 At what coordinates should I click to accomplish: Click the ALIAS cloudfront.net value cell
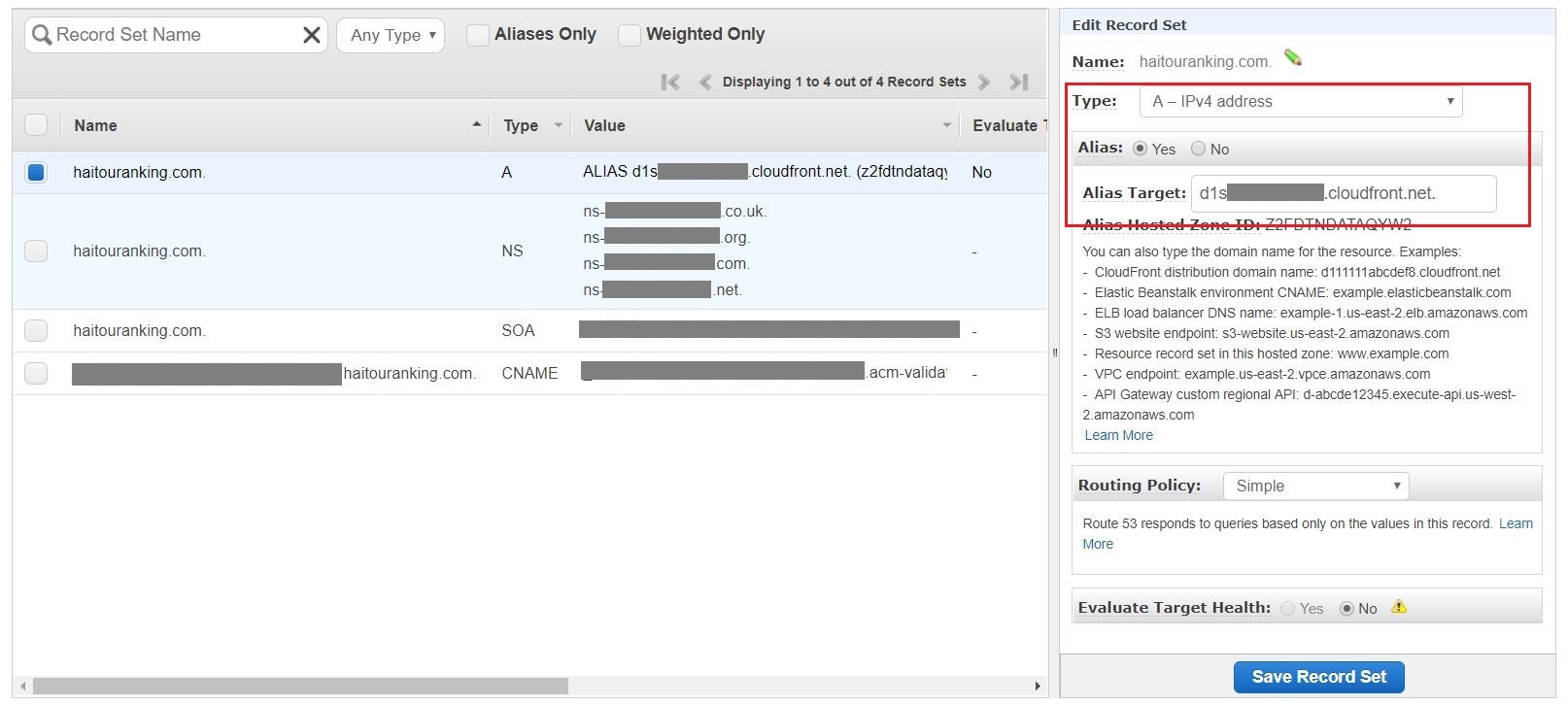pyautogui.click(x=765, y=171)
